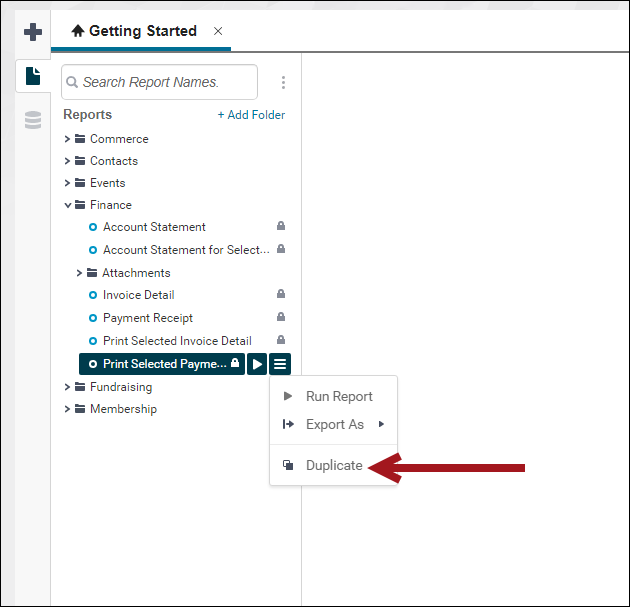Click the Search Report Names field
This screenshot has height=607, width=630.
pyautogui.click(x=160, y=82)
